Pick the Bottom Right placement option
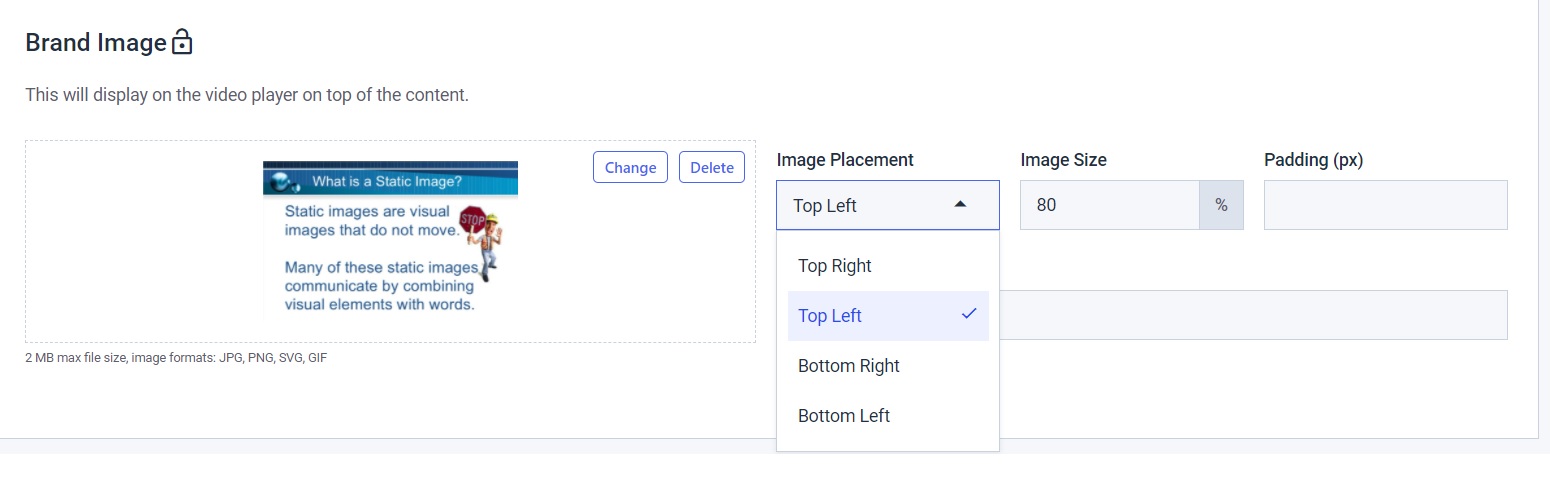Viewport: 1550px width, 495px height. coord(888,366)
